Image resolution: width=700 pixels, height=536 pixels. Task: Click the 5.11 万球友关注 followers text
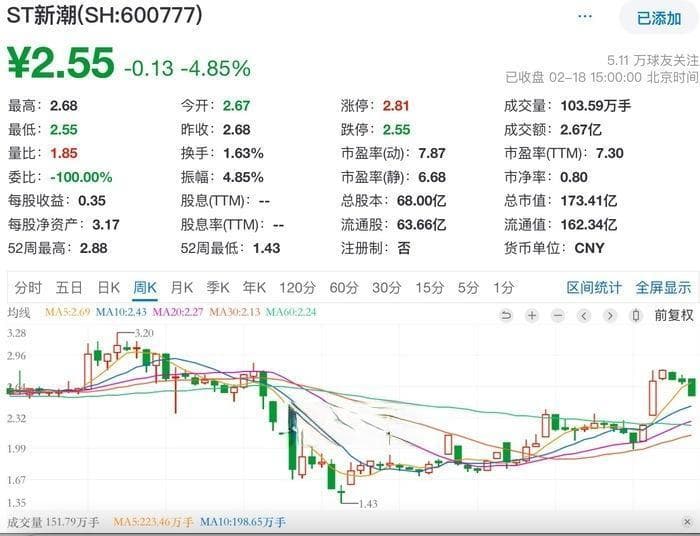tap(653, 60)
